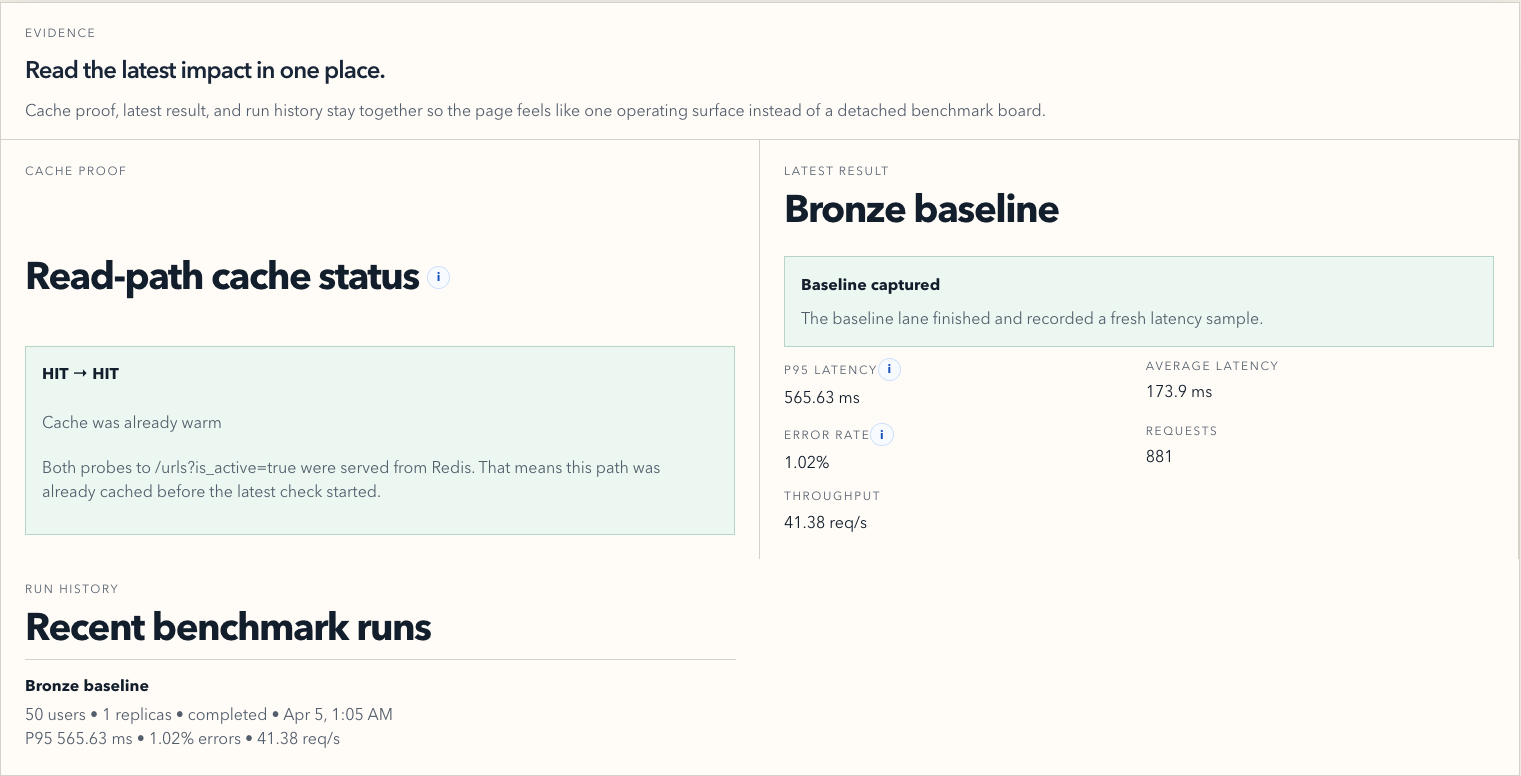
Task: Click the Cache was already warm text
Action: [132, 423]
